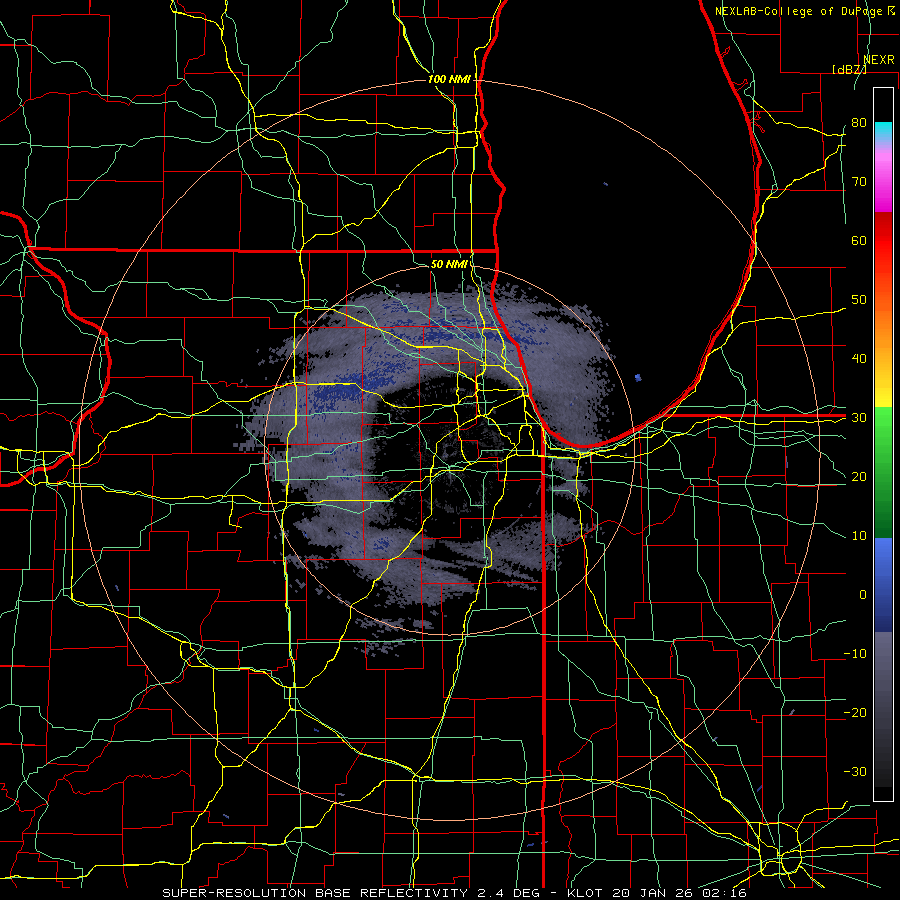Click the isolated blue echo over Lake Michigan
Screen dimensions: 900x900
(x=638, y=378)
